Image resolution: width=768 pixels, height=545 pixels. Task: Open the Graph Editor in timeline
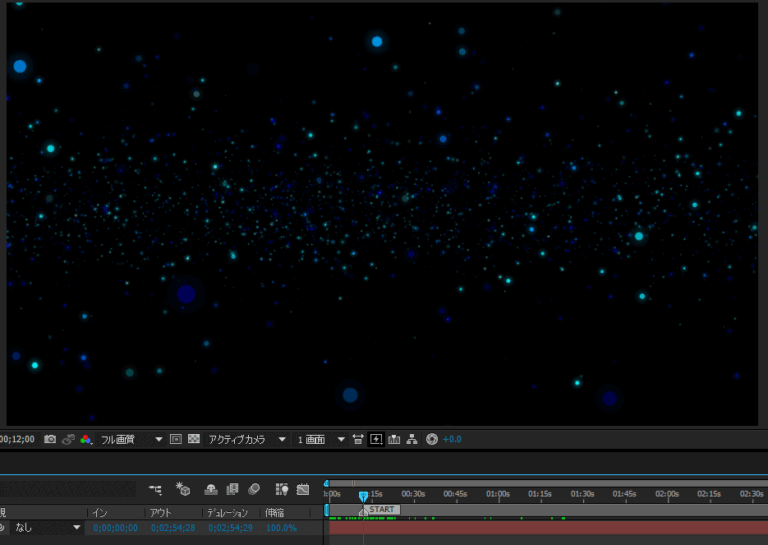(302, 489)
